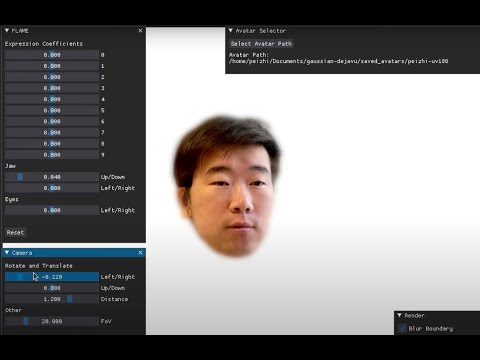480x360 pixels.
Task: Click the rendered avatar head
Action: coord(228,187)
